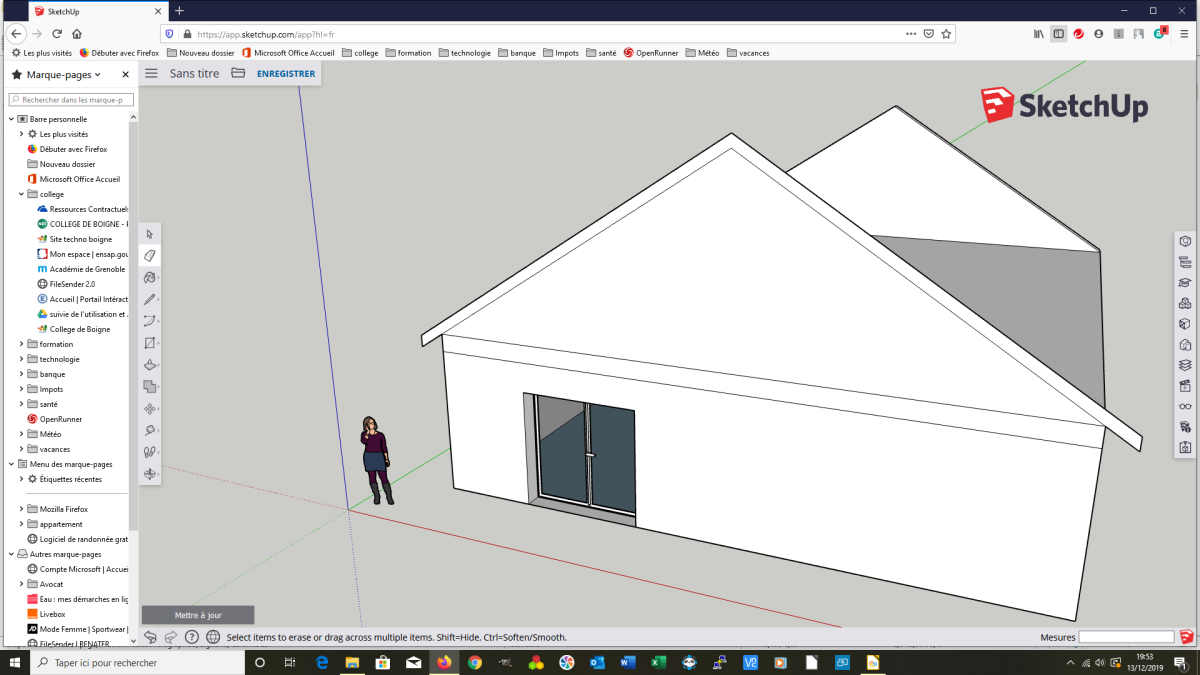Collapse the college bookmark folder

[21, 194]
